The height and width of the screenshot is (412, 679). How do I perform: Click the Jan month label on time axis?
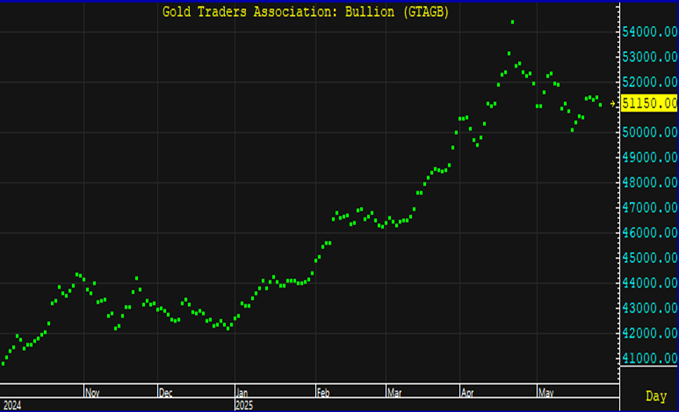[242, 393]
